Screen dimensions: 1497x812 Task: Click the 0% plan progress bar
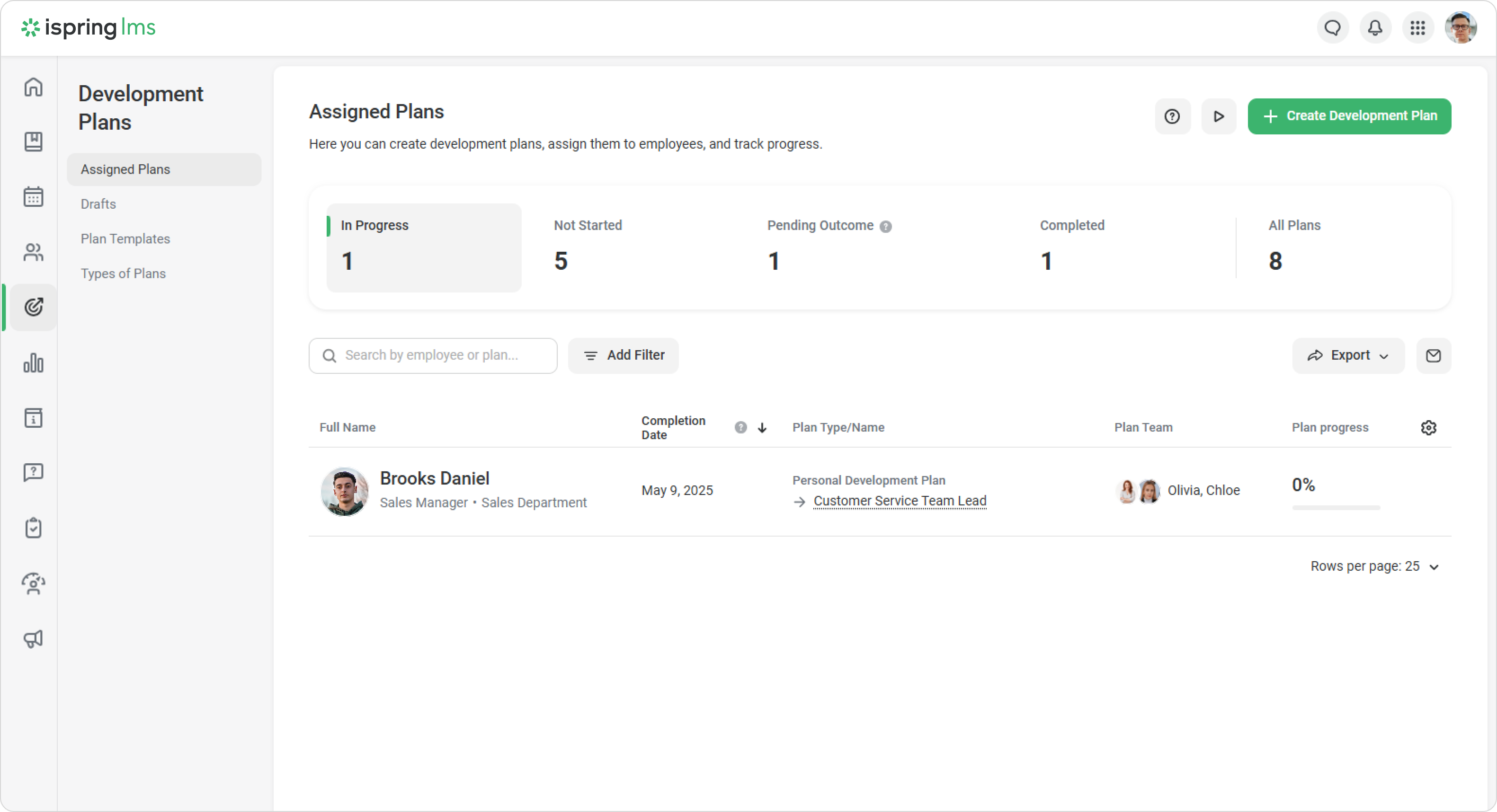click(x=1336, y=507)
